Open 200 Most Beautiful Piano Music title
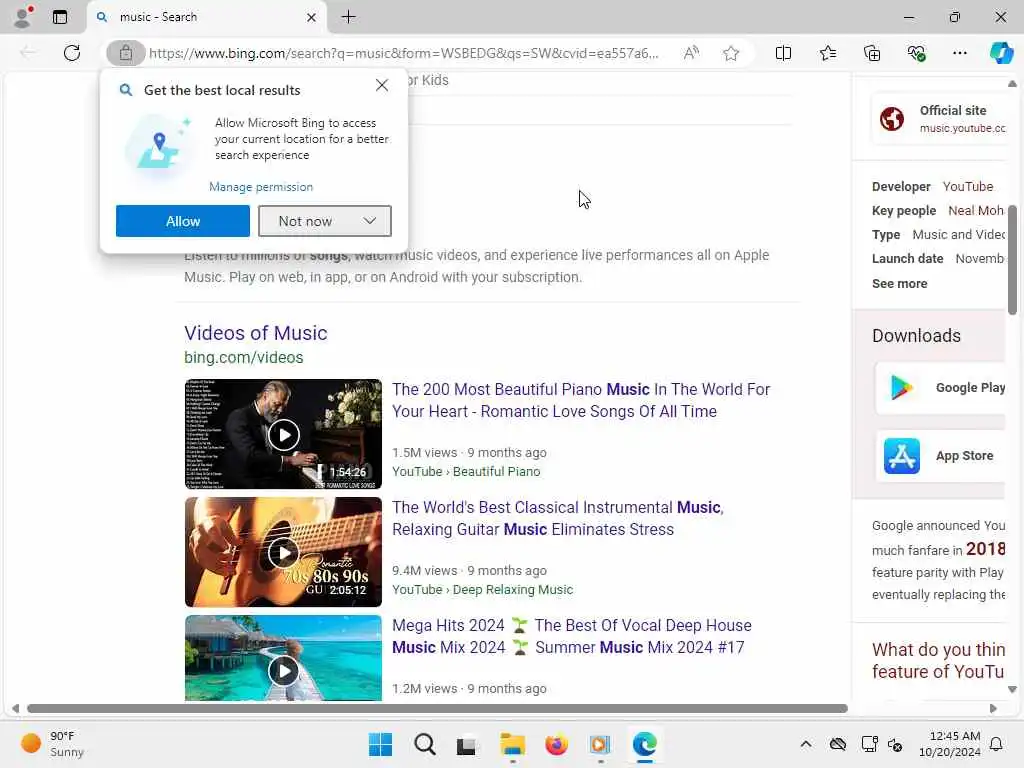 (581, 400)
